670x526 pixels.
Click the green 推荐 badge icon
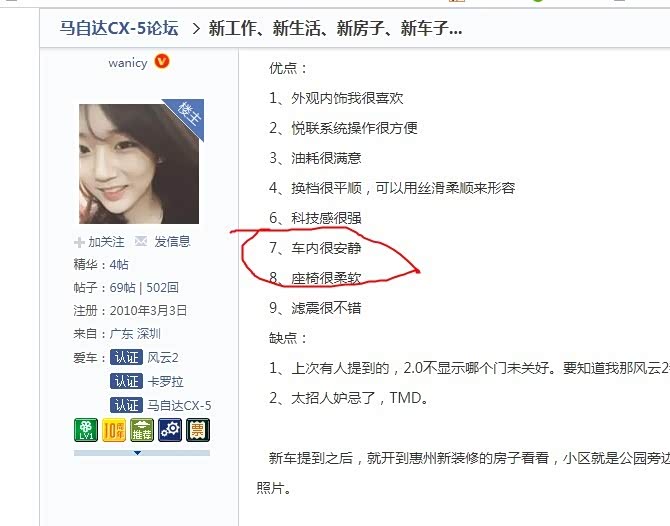(x=142, y=430)
